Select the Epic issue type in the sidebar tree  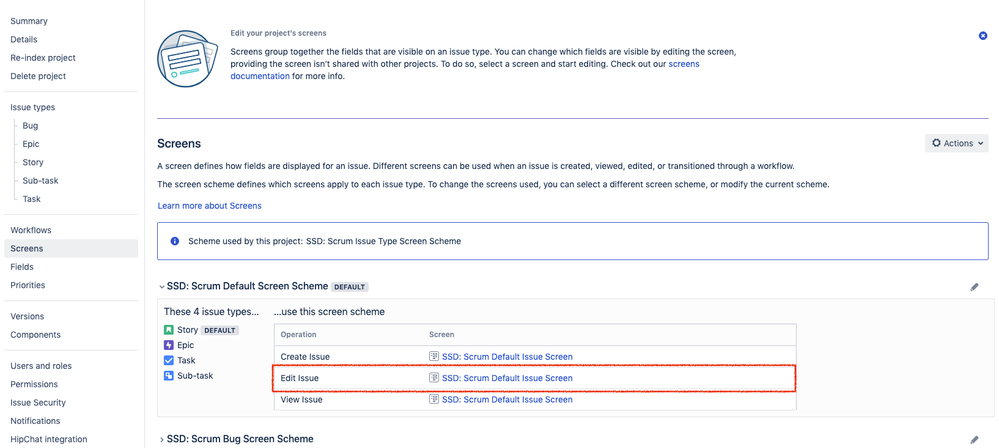point(31,145)
